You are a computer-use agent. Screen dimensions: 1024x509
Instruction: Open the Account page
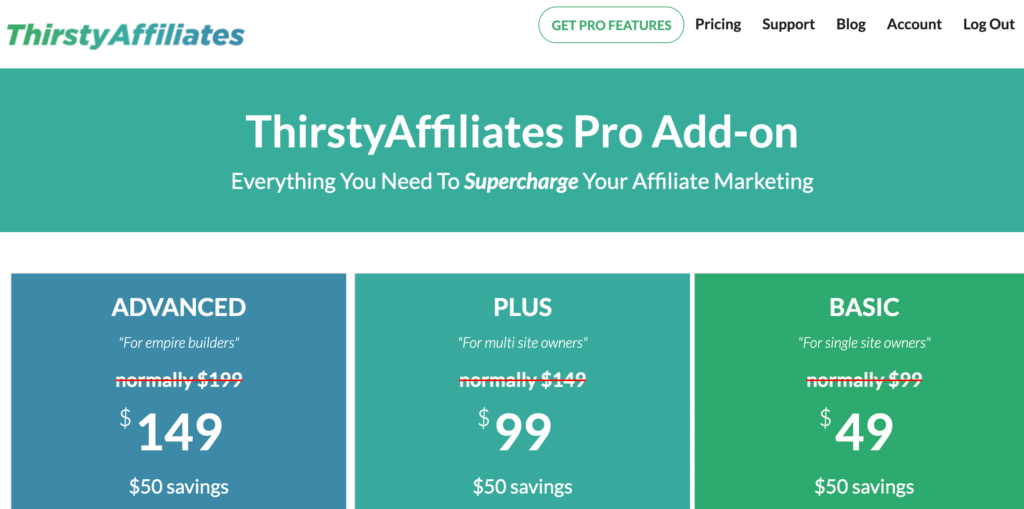pyautogui.click(x=914, y=24)
